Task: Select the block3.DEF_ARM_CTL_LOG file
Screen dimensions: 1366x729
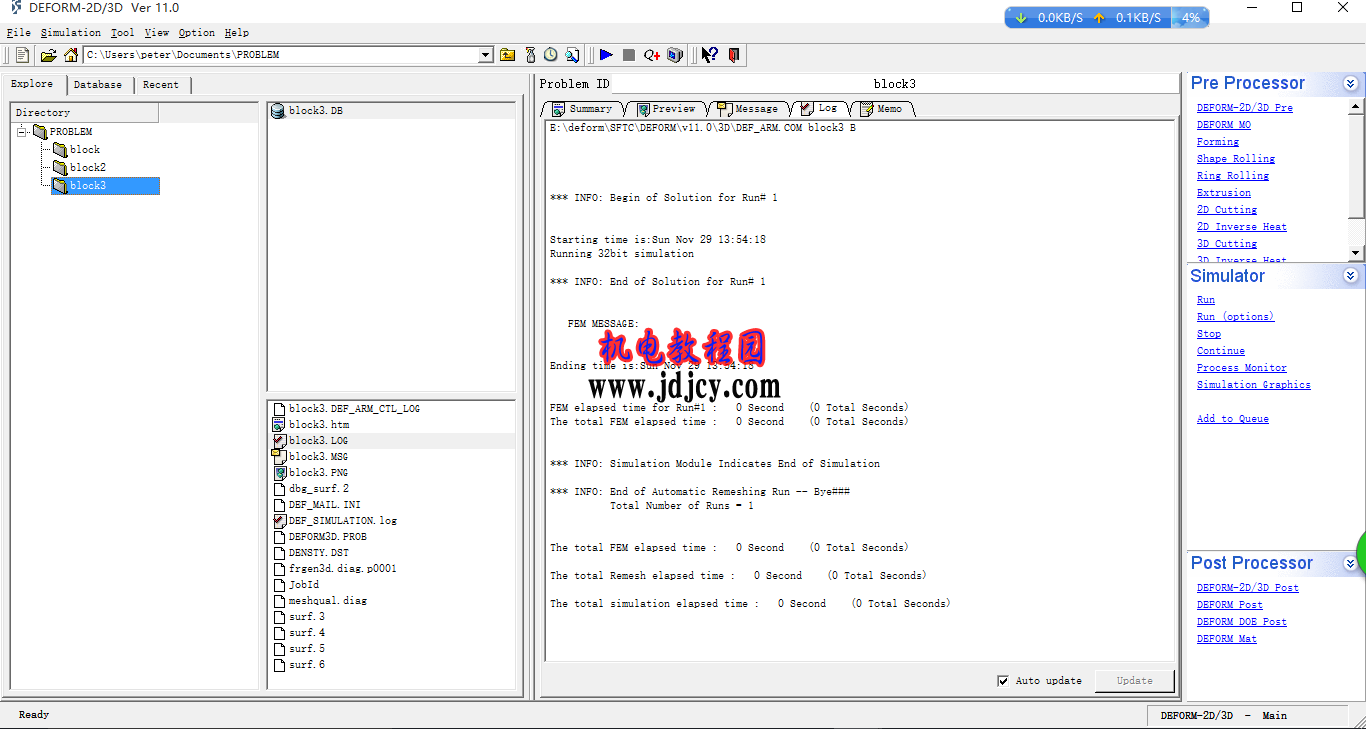Action: point(354,409)
